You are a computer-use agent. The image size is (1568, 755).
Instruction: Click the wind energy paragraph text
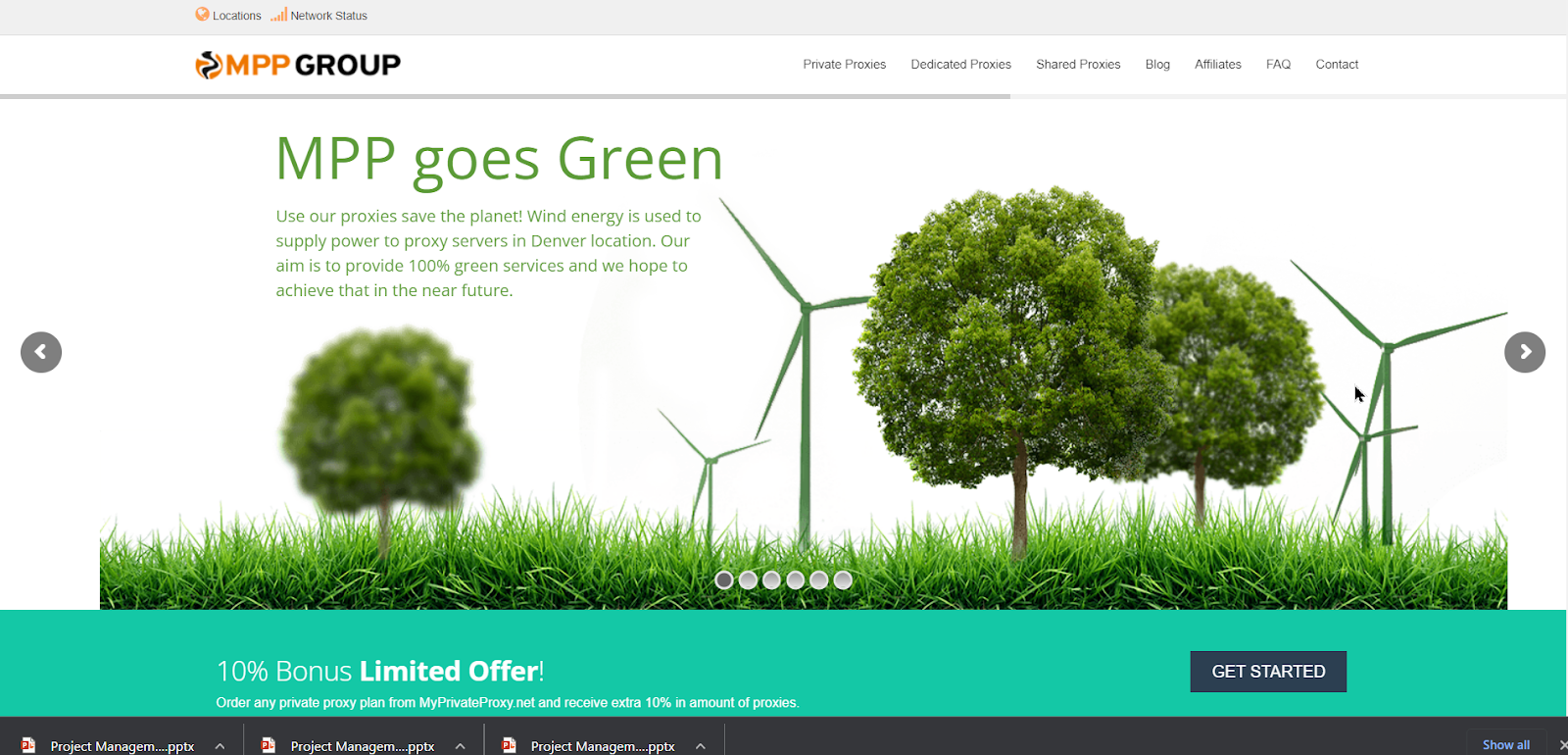488,253
